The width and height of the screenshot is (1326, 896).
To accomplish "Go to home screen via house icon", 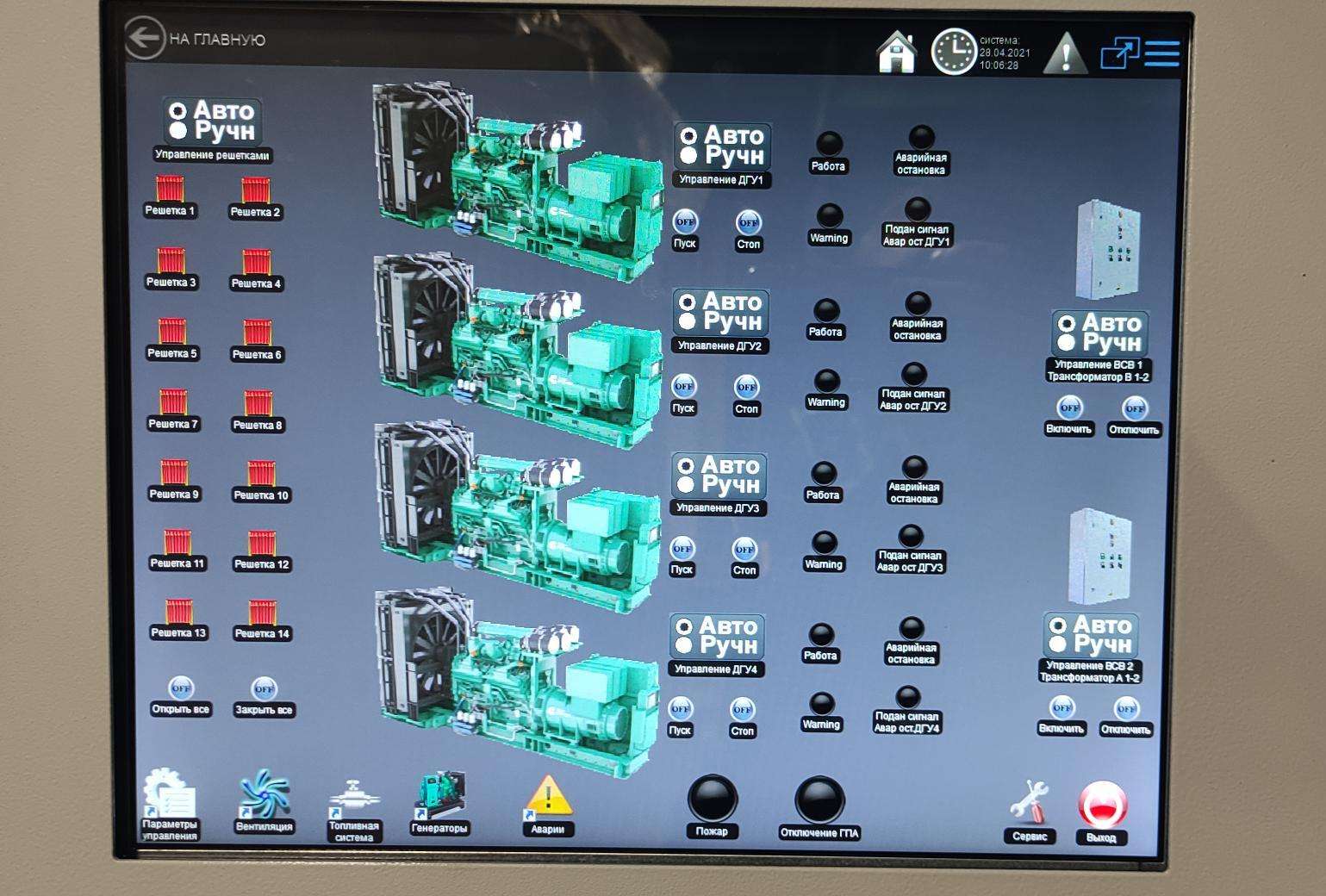I will tap(896, 52).
